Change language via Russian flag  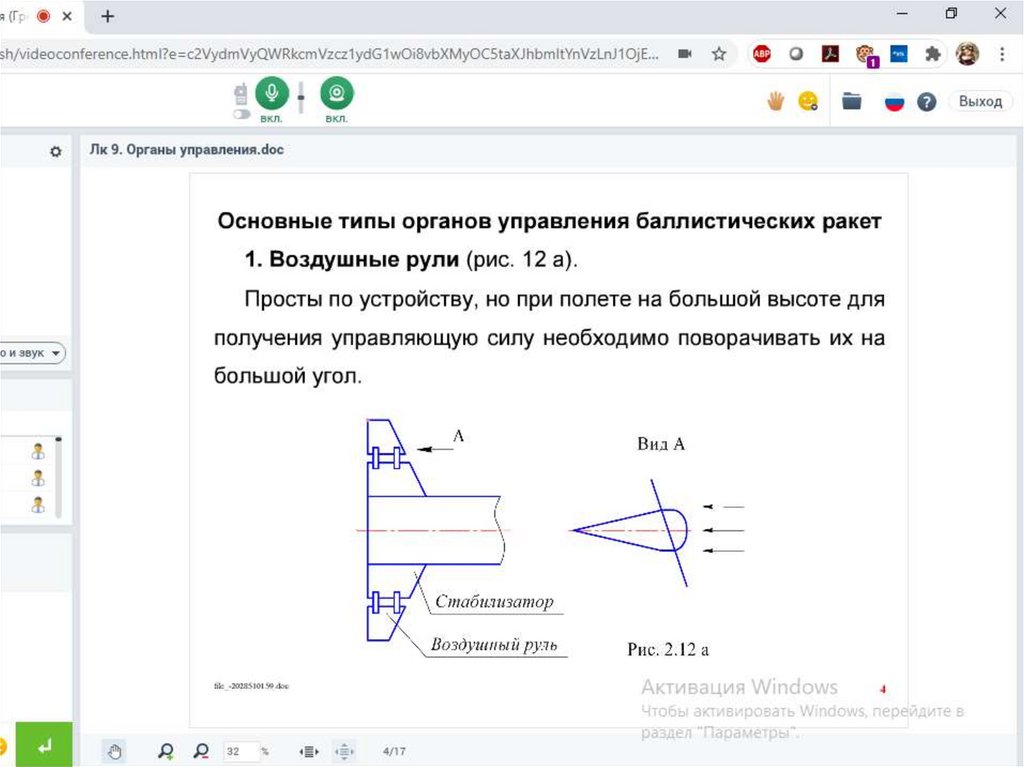tap(894, 102)
